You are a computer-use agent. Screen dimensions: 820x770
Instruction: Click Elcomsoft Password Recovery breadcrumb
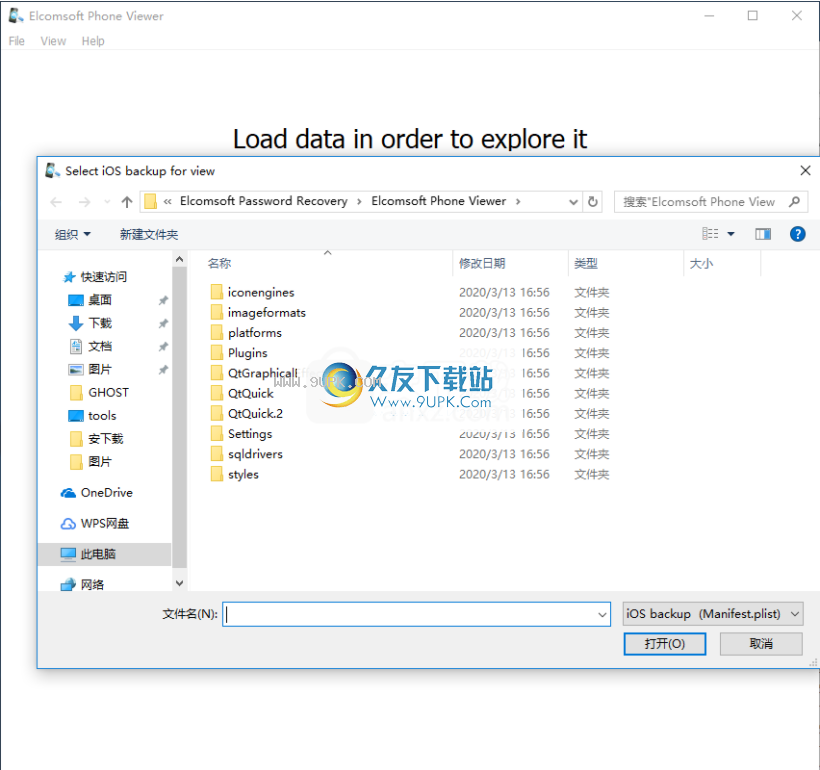264,201
